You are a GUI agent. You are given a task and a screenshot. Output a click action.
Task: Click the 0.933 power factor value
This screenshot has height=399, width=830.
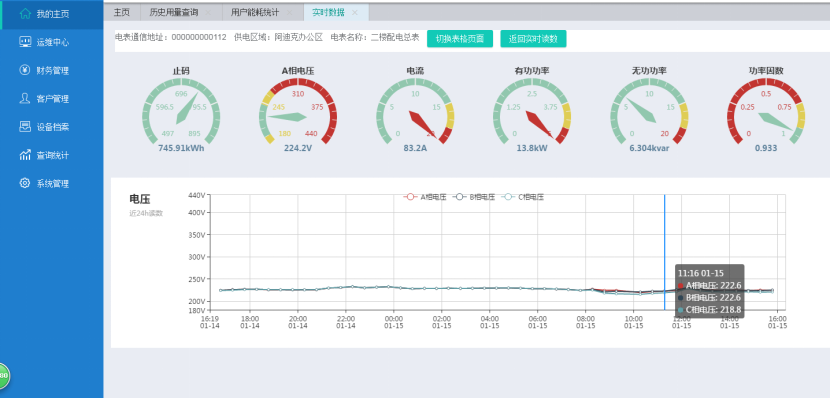[766, 148]
